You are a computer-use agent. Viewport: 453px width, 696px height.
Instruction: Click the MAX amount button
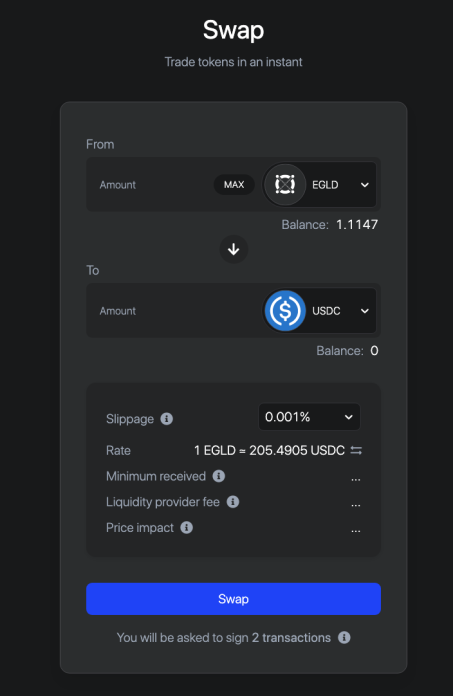click(234, 185)
